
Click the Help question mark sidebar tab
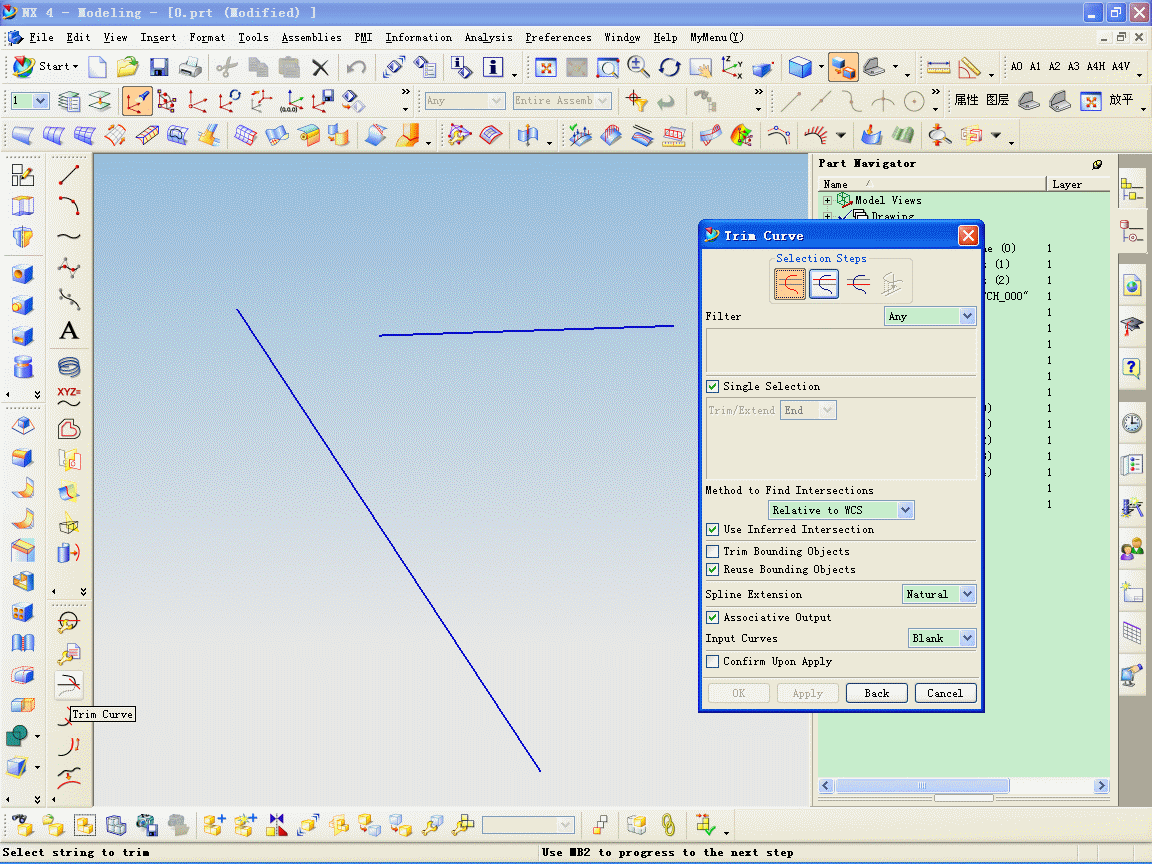coord(1132,367)
